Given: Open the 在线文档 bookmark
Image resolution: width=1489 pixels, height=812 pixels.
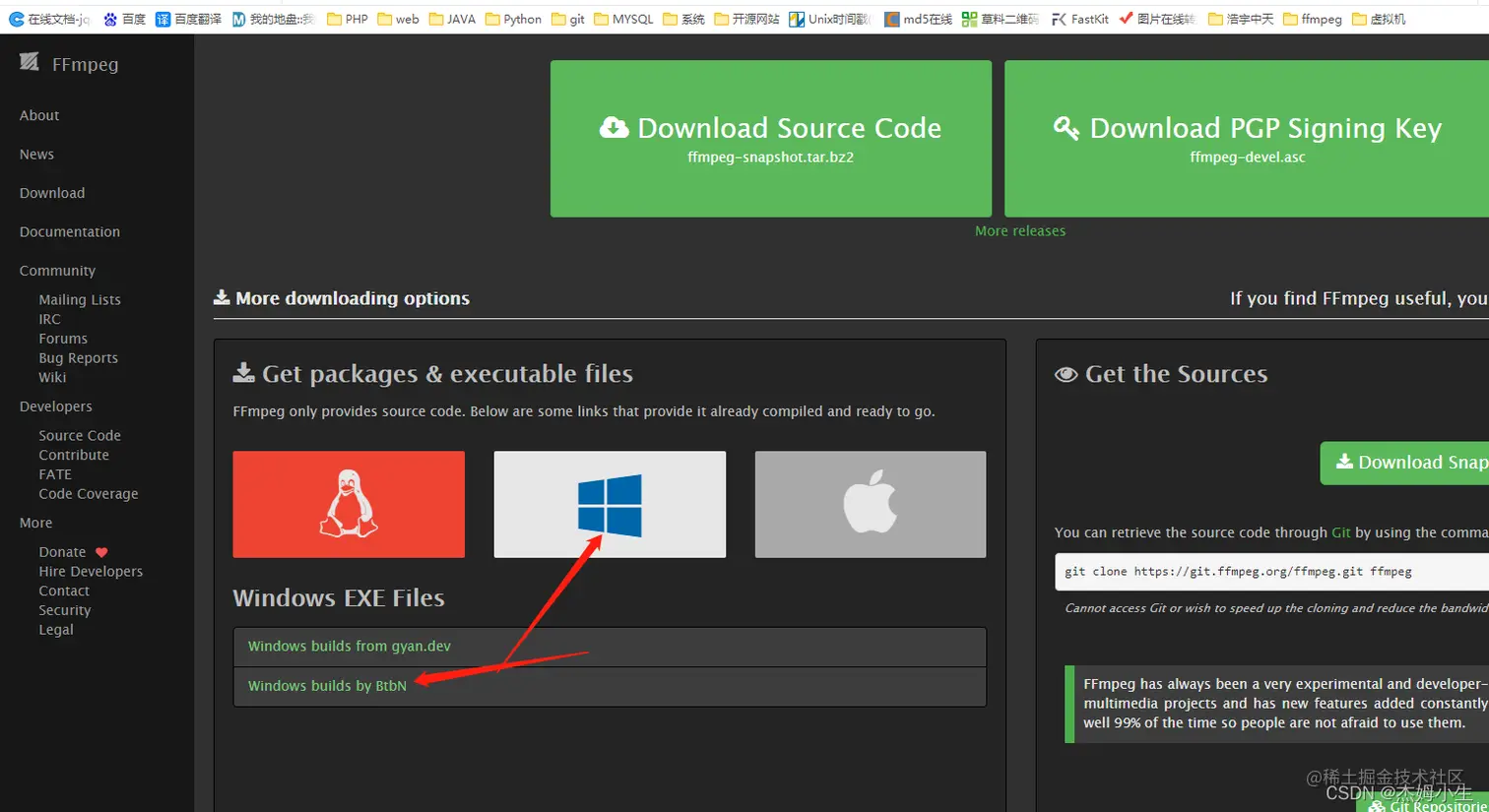Looking at the screenshot, I should pyautogui.click(x=49, y=19).
